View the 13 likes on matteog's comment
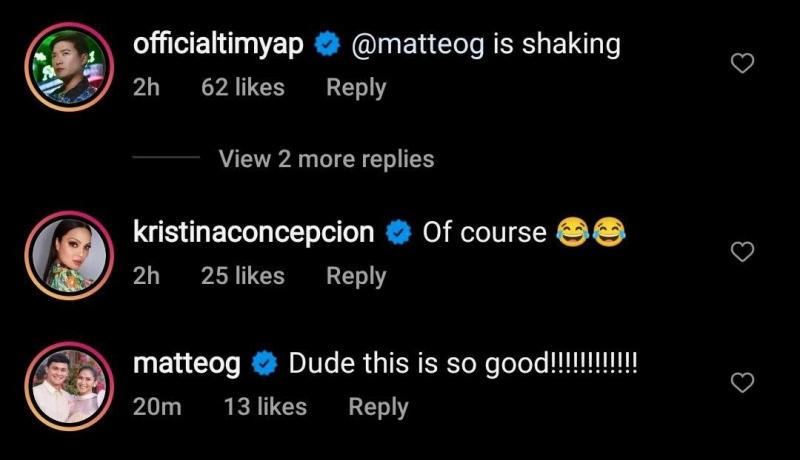Image resolution: width=800 pixels, height=460 pixels. pyautogui.click(x=265, y=407)
